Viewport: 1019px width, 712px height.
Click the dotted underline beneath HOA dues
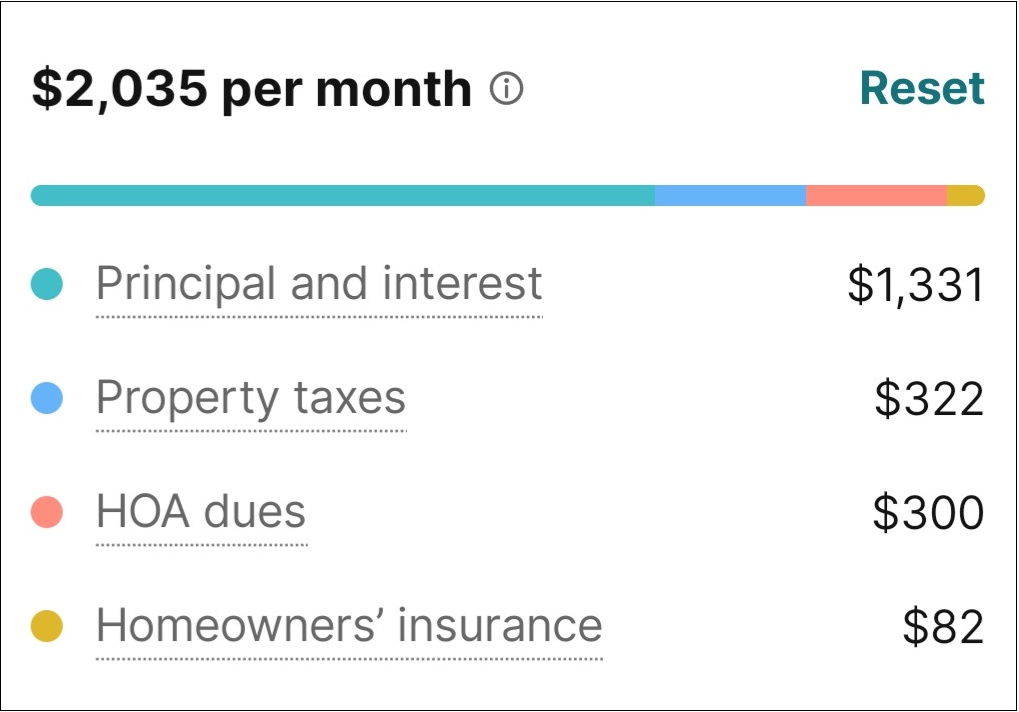click(x=201, y=545)
